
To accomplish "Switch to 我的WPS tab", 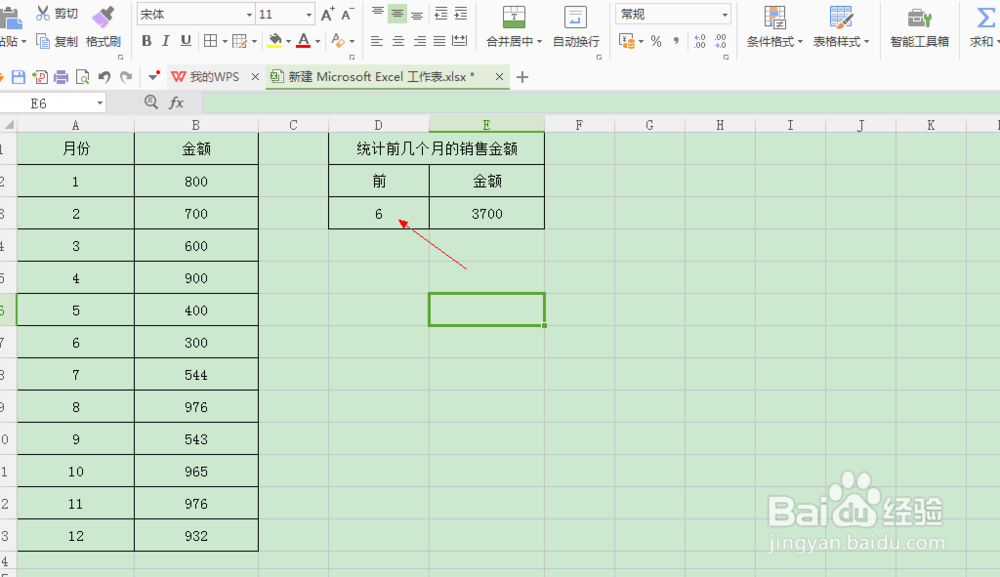I will 205,77.
